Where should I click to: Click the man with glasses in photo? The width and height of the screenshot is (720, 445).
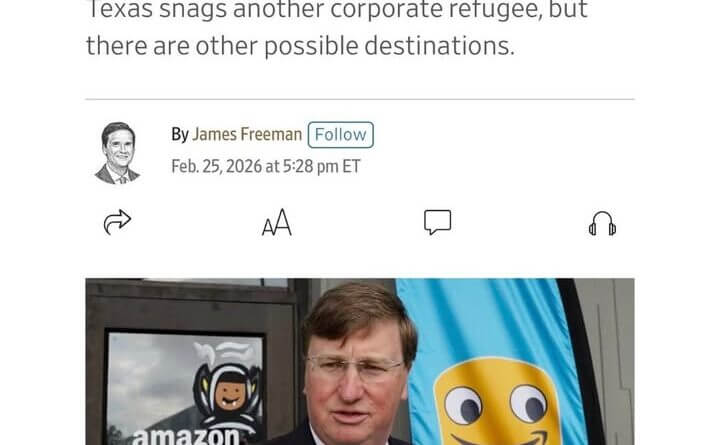click(354, 367)
